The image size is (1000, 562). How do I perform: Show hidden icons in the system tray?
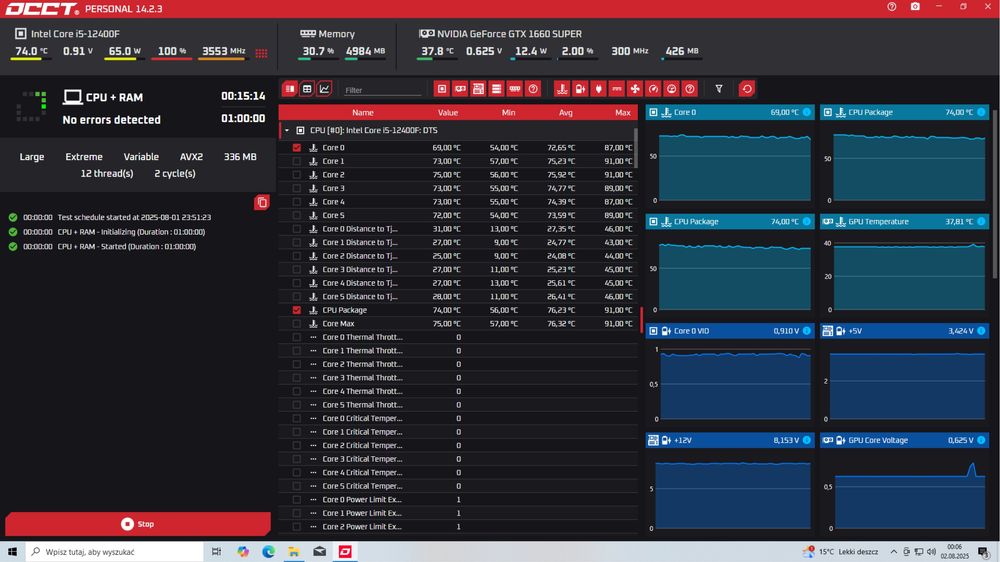[x=893, y=552]
